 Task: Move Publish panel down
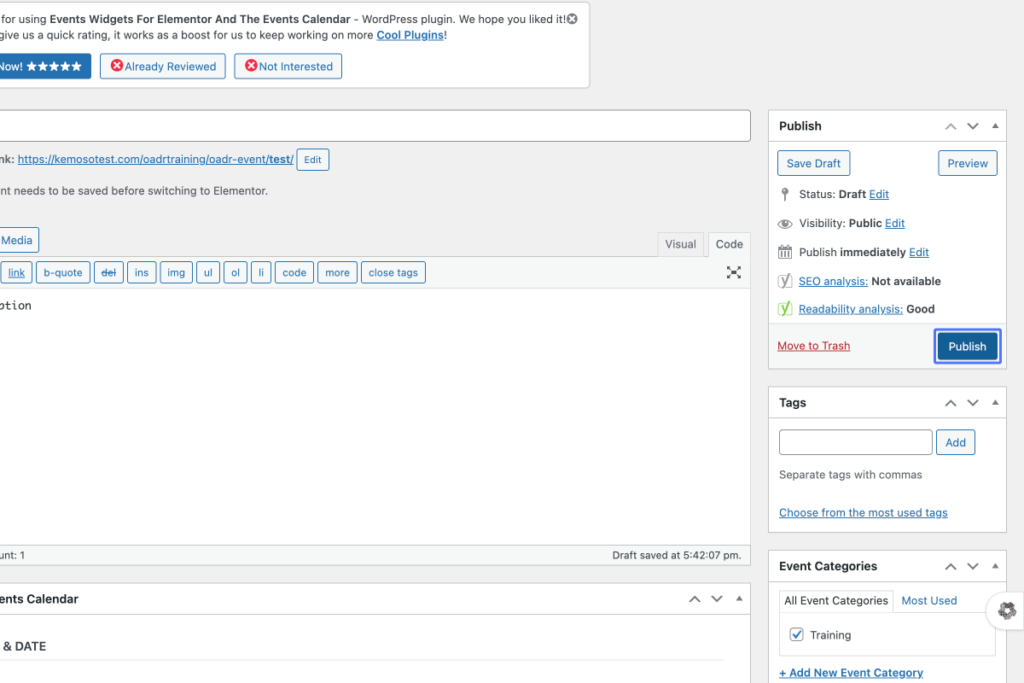(x=973, y=126)
